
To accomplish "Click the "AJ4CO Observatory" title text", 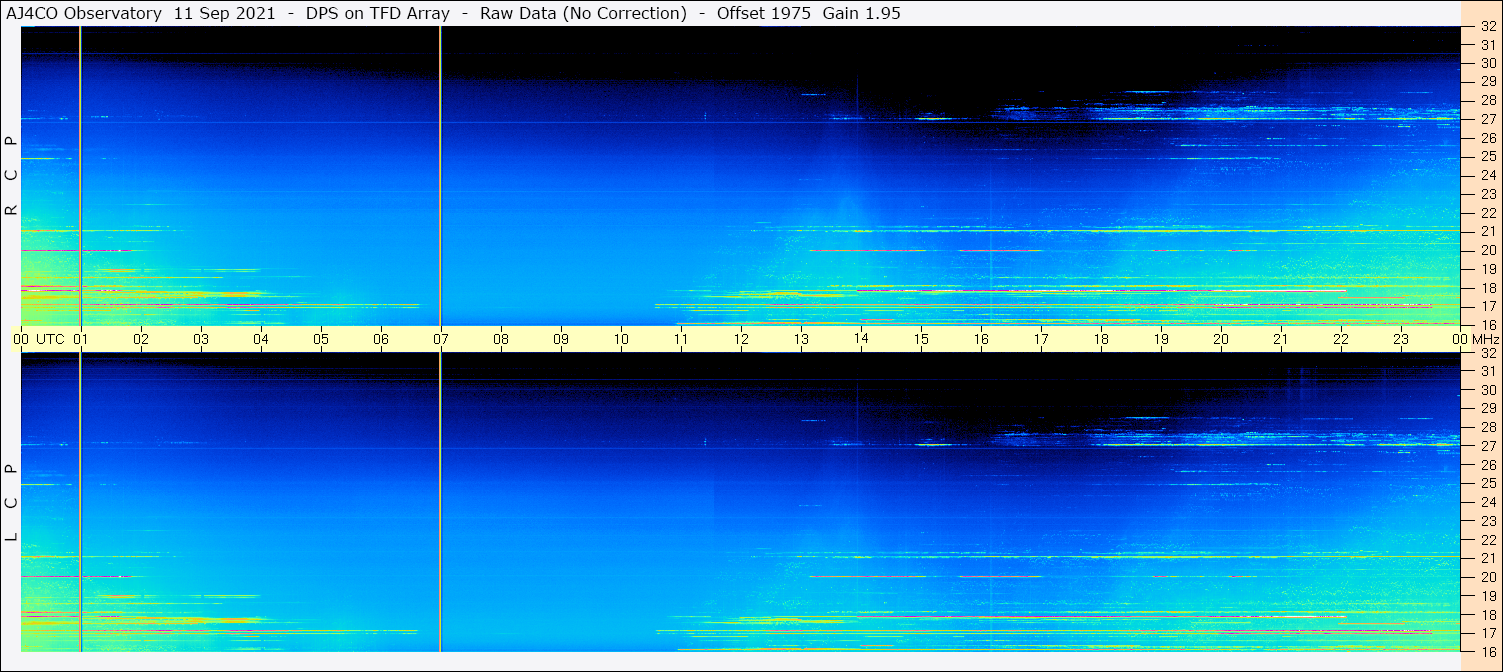I will click(84, 13).
